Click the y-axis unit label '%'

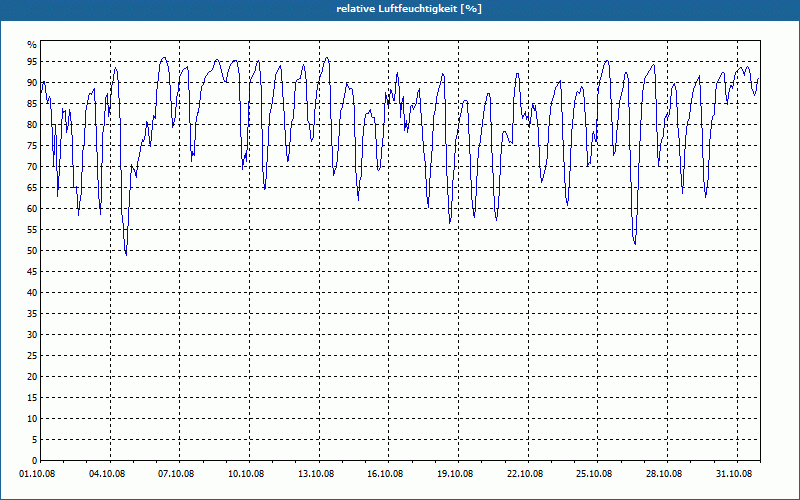coord(32,44)
